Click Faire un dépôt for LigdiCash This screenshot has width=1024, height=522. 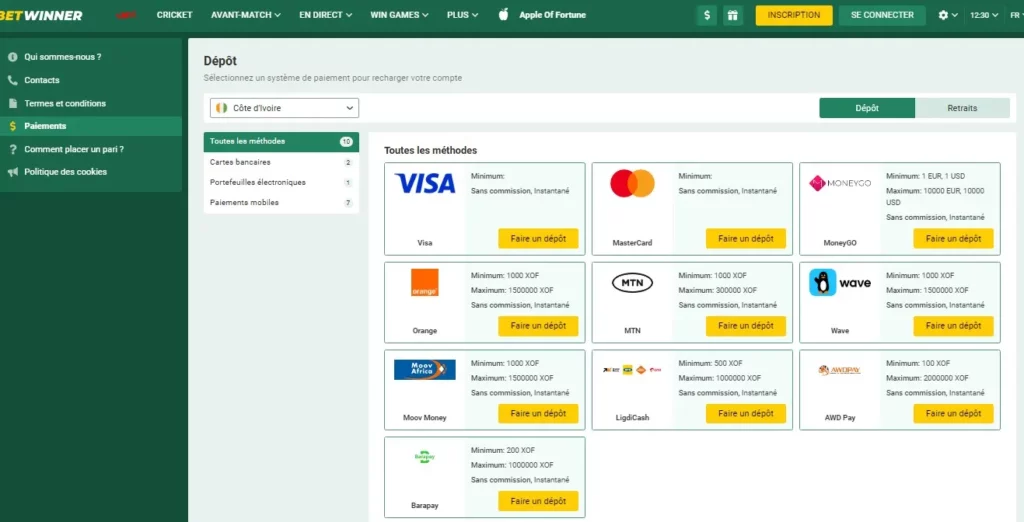746,414
